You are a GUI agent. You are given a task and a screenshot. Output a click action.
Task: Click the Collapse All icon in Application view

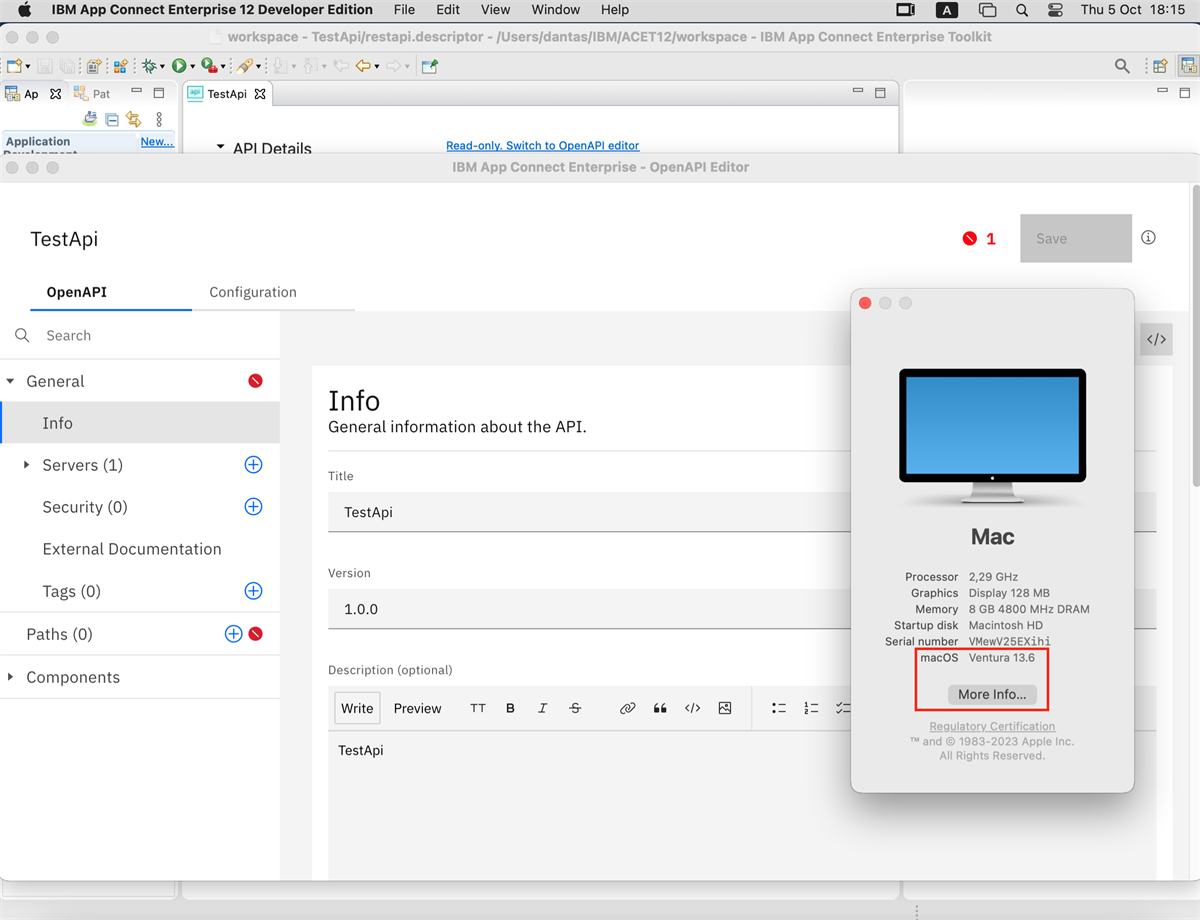112,120
